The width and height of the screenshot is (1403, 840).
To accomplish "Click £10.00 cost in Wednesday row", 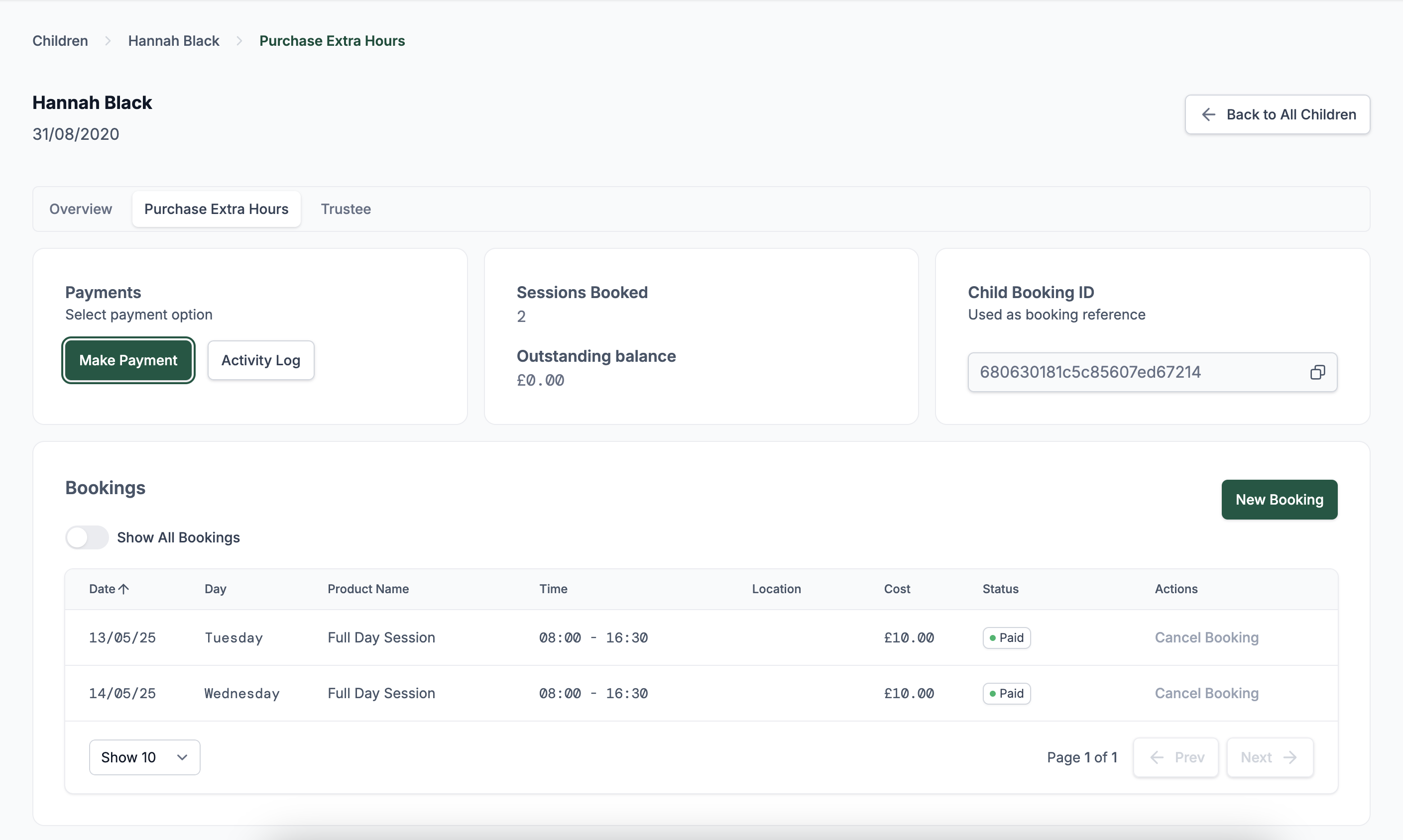I will coord(909,693).
